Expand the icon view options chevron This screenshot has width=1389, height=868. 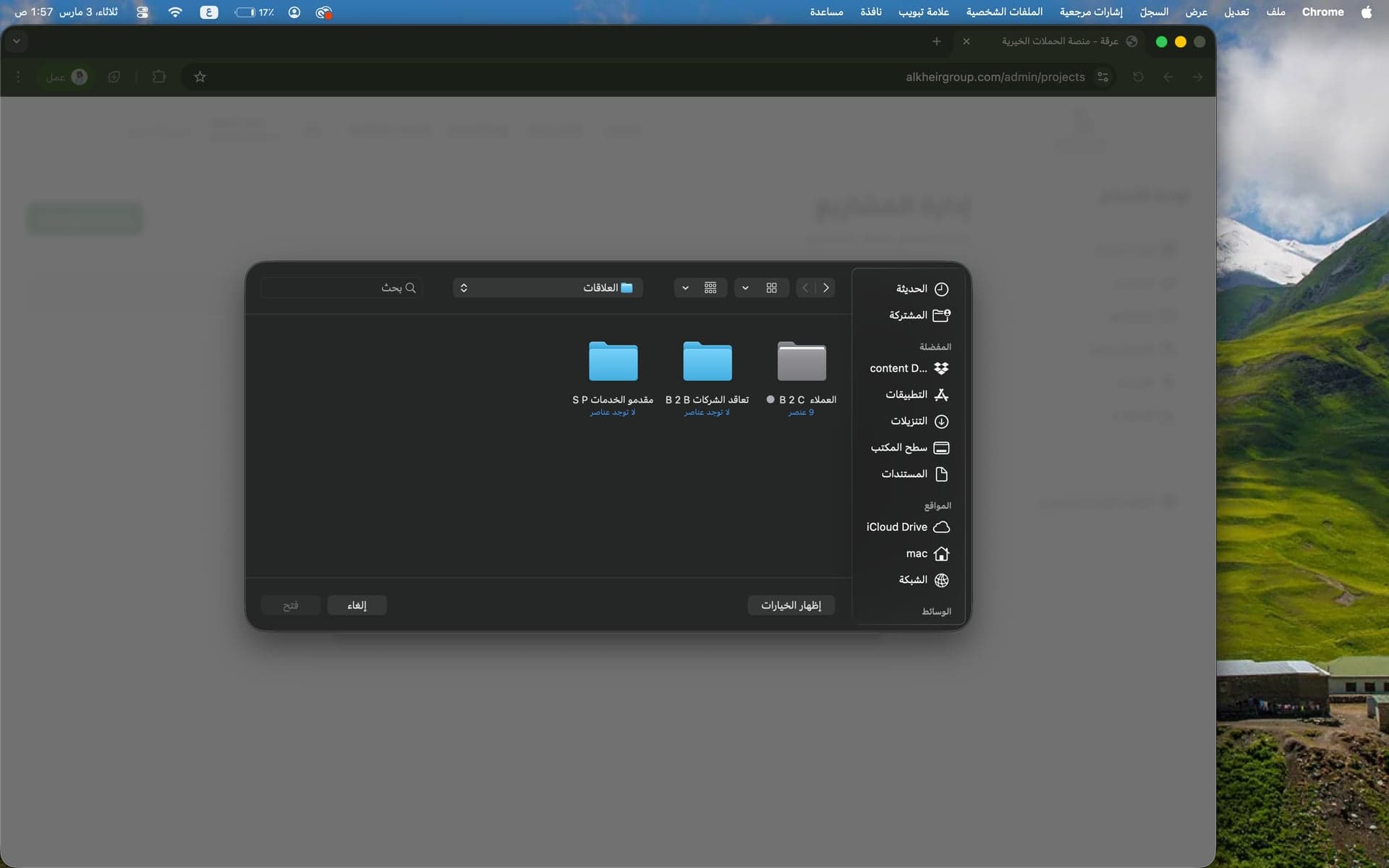click(745, 288)
